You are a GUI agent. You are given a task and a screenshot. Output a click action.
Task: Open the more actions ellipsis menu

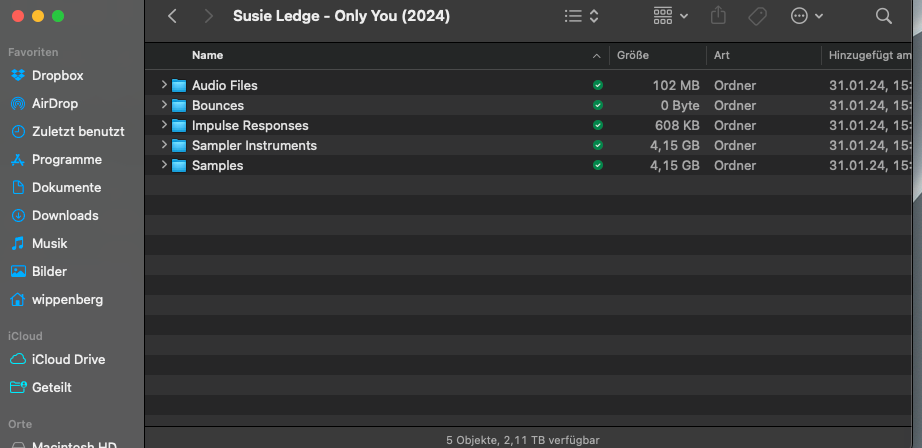pyautogui.click(x=806, y=16)
